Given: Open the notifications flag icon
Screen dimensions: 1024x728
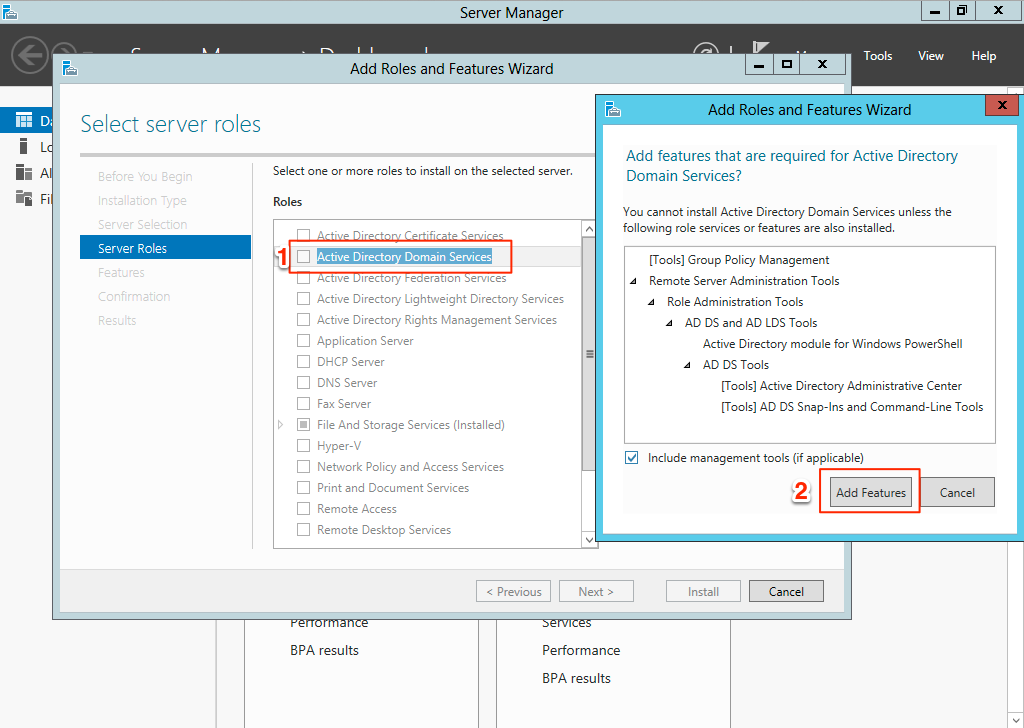Looking at the screenshot, I should [x=760, y=48].
